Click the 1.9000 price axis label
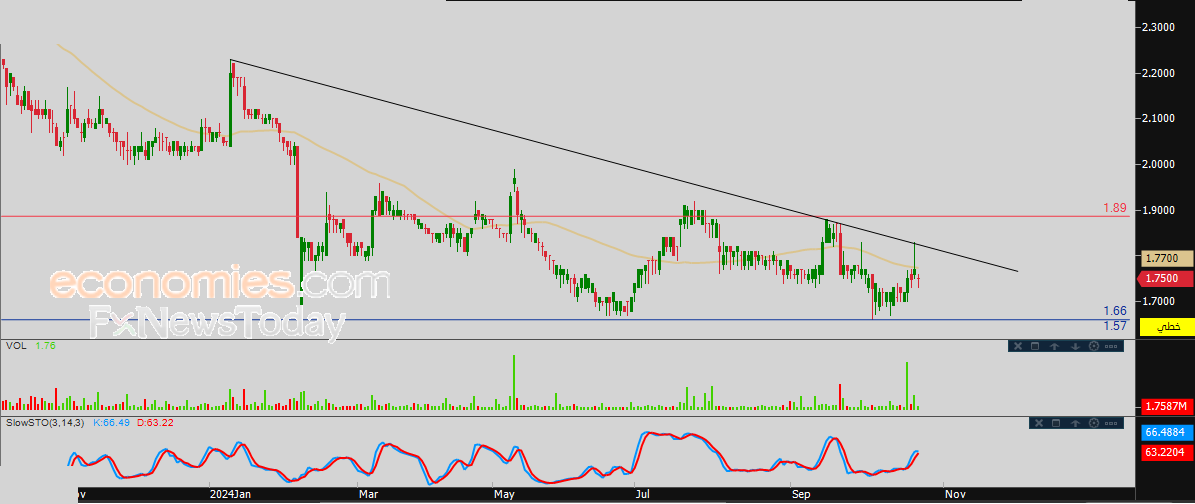 (x=1157, y=210)
